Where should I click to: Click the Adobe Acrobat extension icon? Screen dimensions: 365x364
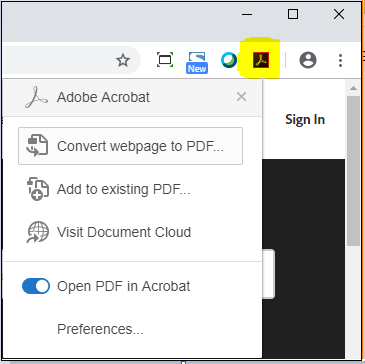coord(261,60)
